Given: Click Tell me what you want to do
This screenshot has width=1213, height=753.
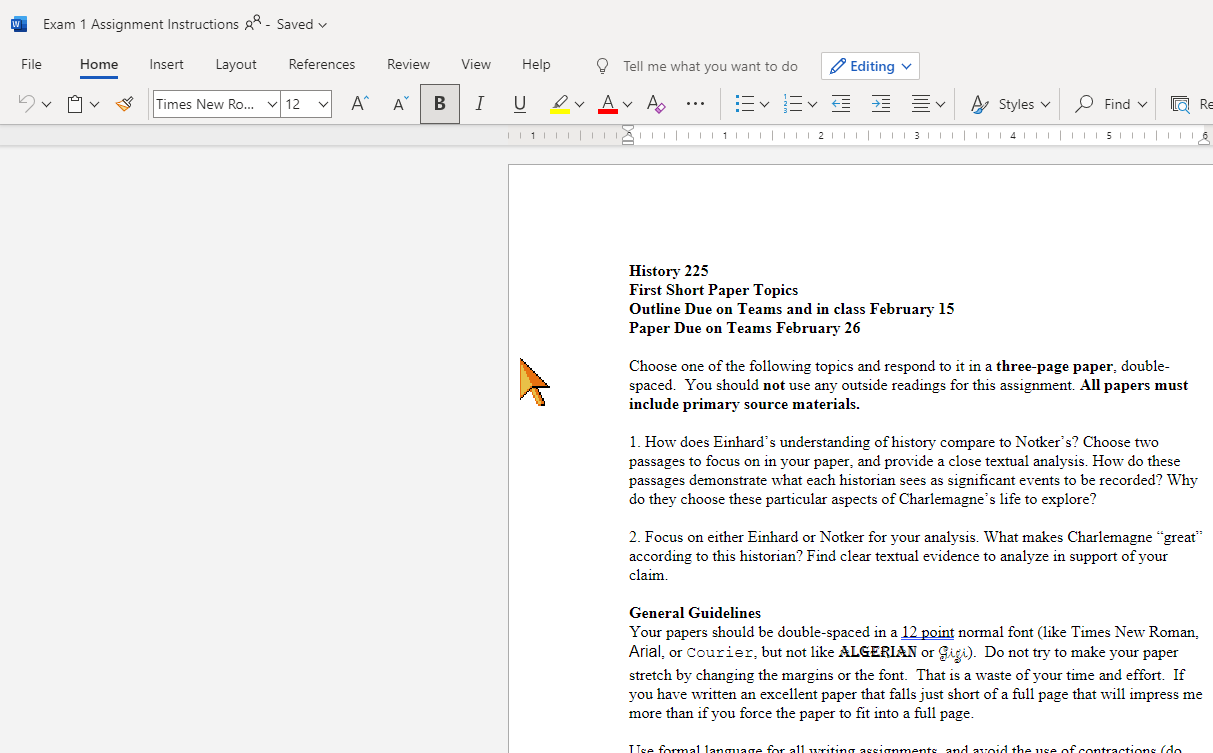Looking at the screenshot, I should pos(710,66).
